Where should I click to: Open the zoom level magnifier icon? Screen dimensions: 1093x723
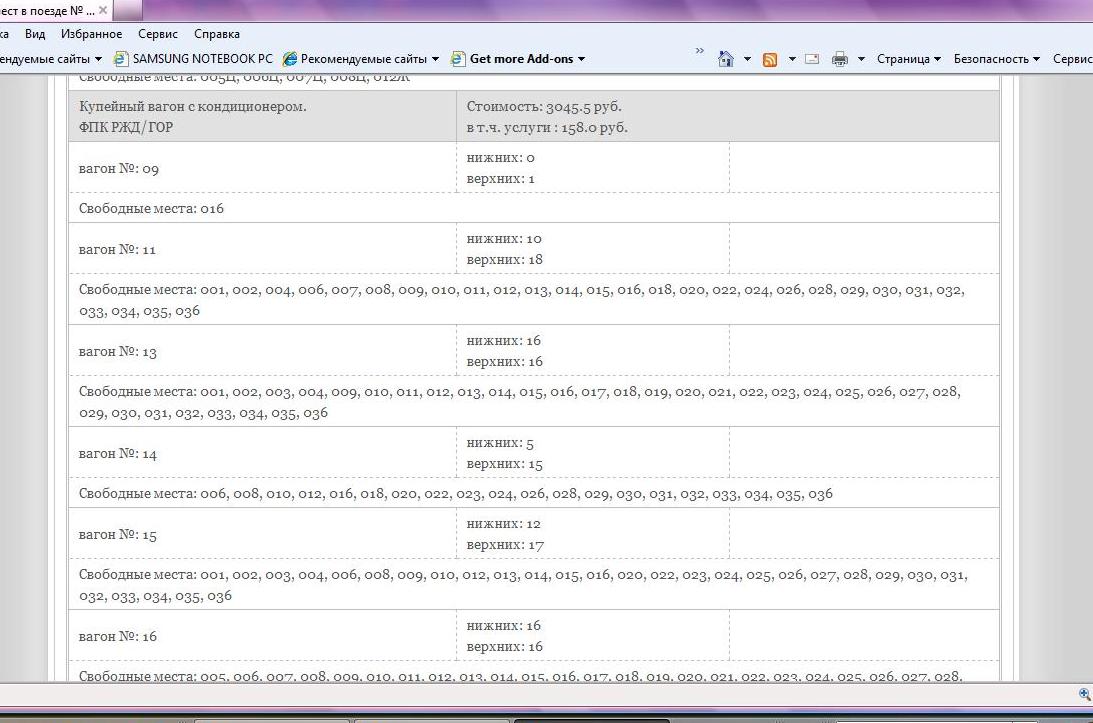(x=1084, y=694)
